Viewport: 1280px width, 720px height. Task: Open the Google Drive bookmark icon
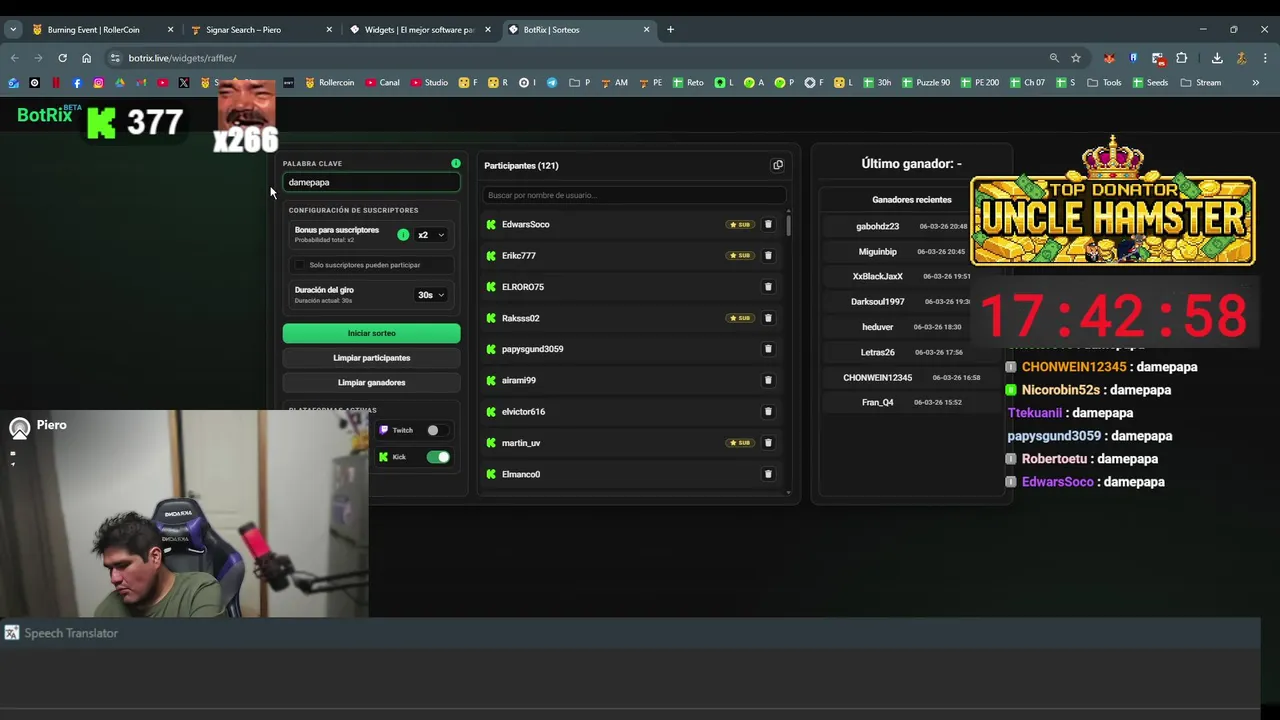[120, 82]
